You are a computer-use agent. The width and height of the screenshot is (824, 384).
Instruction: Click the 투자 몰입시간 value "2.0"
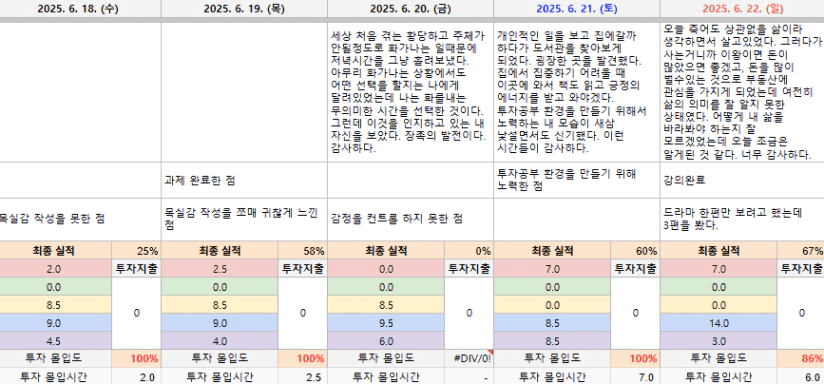tap(137, 376)
